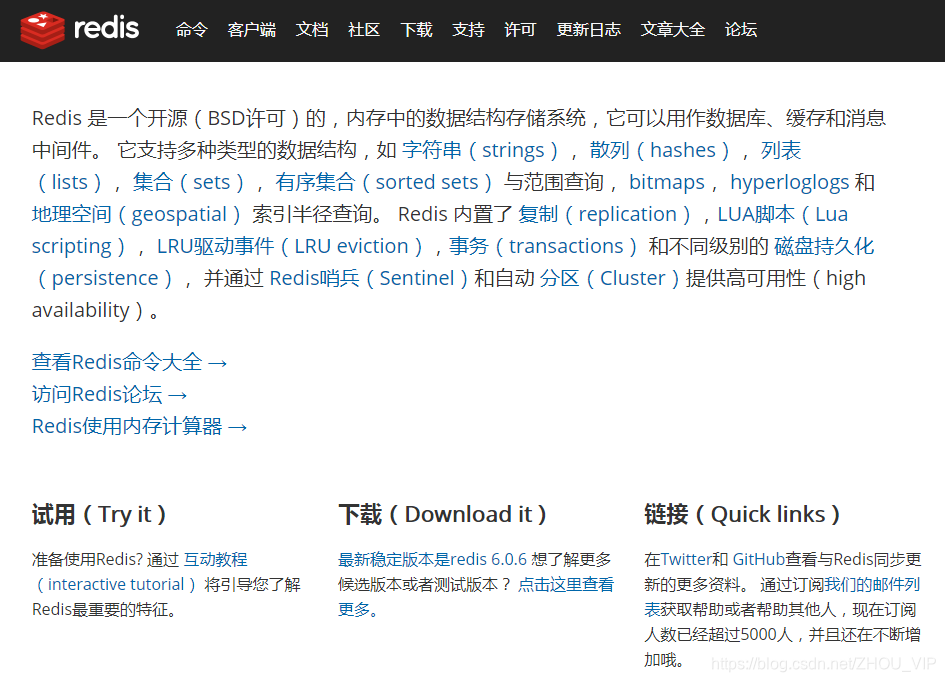Screen dimensions: 945x682
Task: Open the 下载 navigation item
Action: tap(416, 30)
